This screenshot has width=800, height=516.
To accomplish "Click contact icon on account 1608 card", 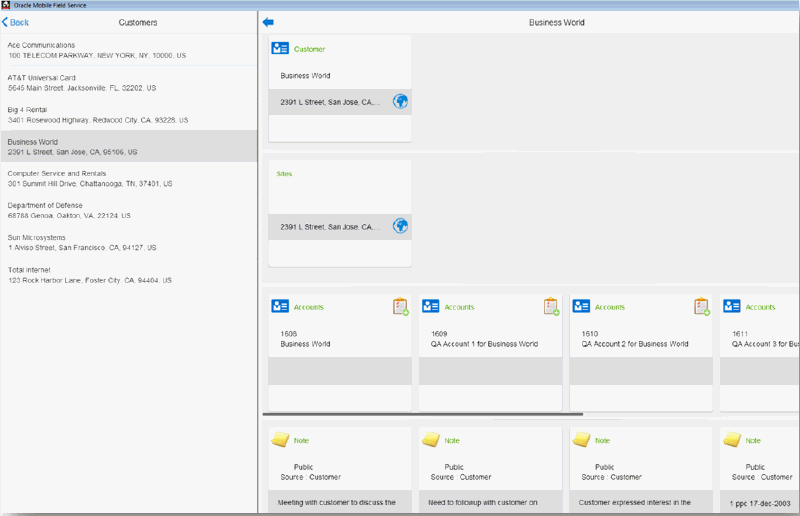I will (x=280, y=306).
